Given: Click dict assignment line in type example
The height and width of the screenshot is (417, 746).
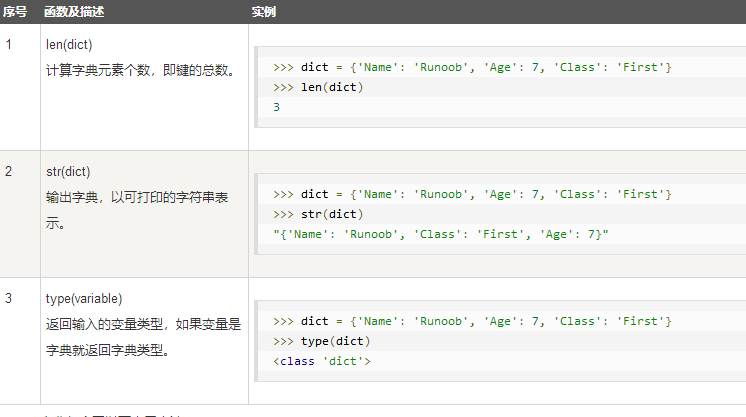Looking at the screenshot, I should [472, 321].
